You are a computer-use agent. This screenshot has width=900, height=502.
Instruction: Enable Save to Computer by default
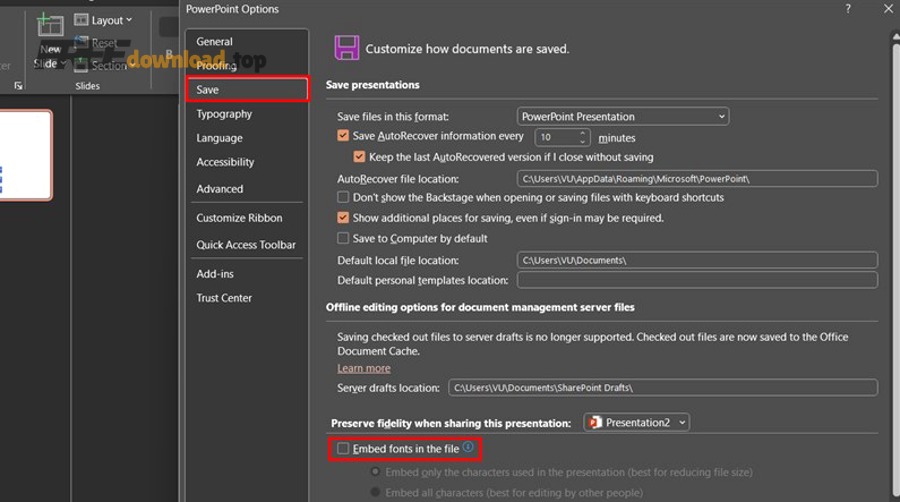pos(343,238)
